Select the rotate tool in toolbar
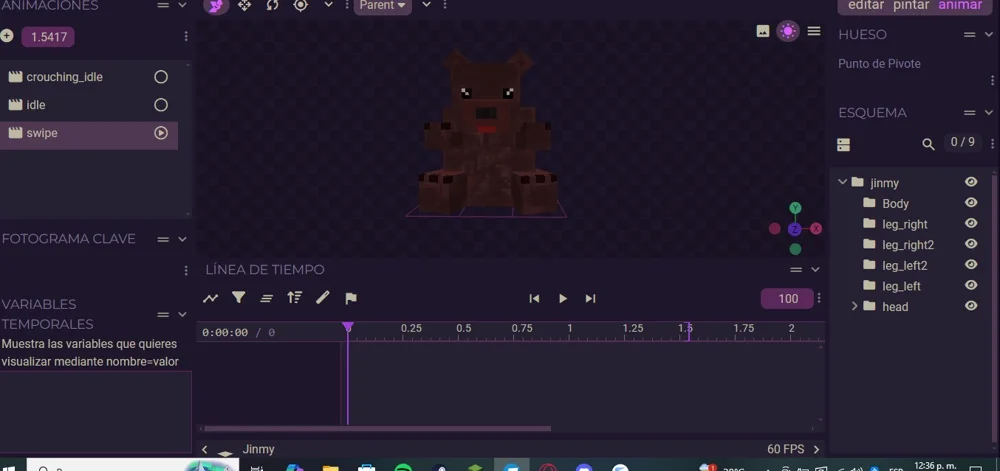Screen dimensions: 1000x471 (x=272, y=5)
